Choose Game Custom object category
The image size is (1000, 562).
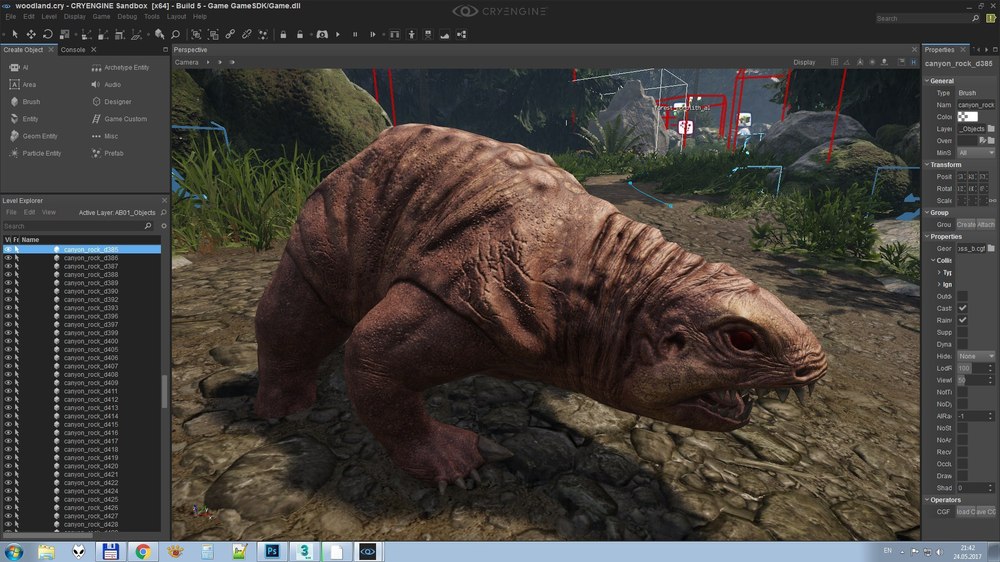[119, 119]
